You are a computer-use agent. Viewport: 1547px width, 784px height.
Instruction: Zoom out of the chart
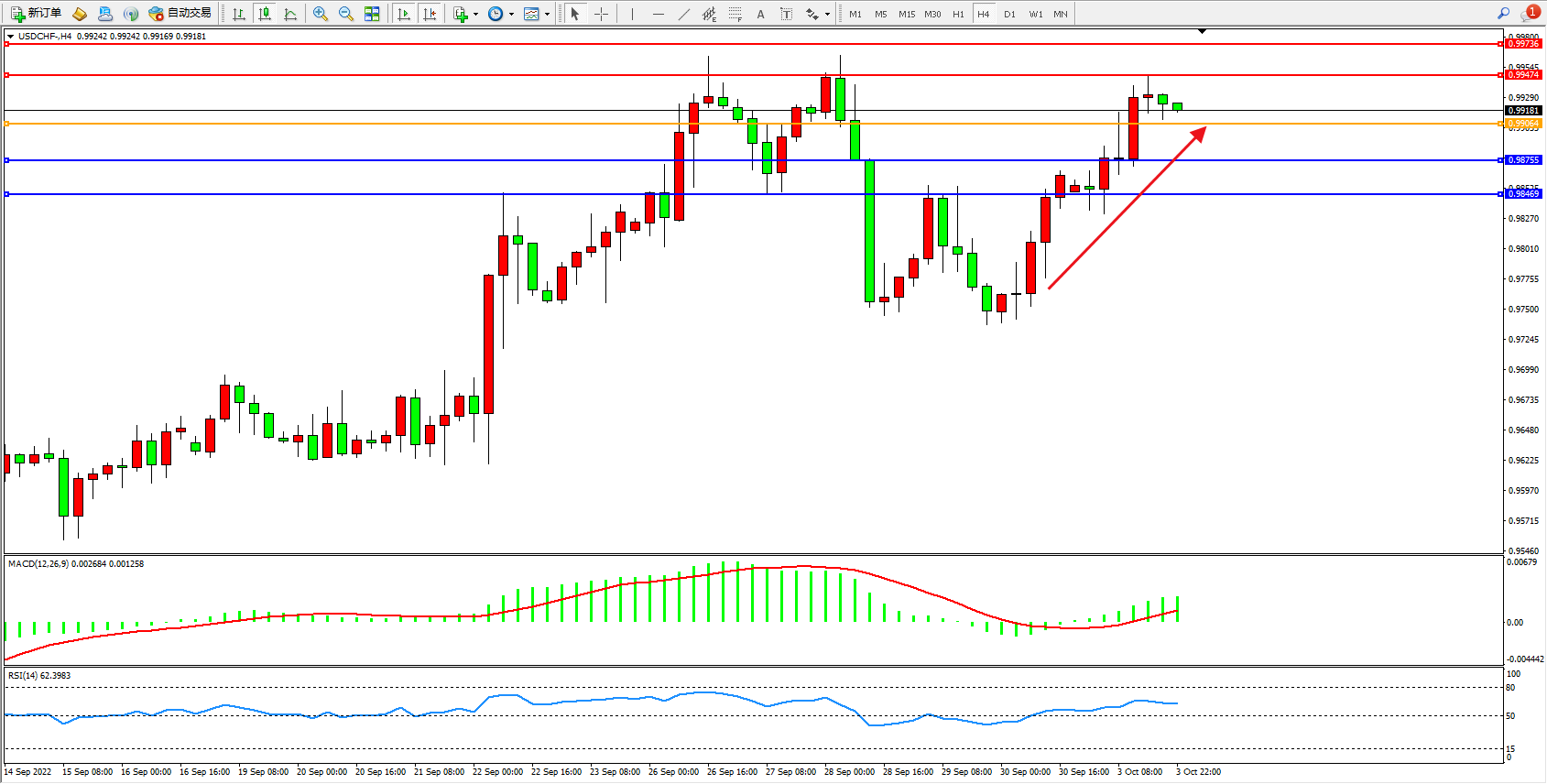346,14
